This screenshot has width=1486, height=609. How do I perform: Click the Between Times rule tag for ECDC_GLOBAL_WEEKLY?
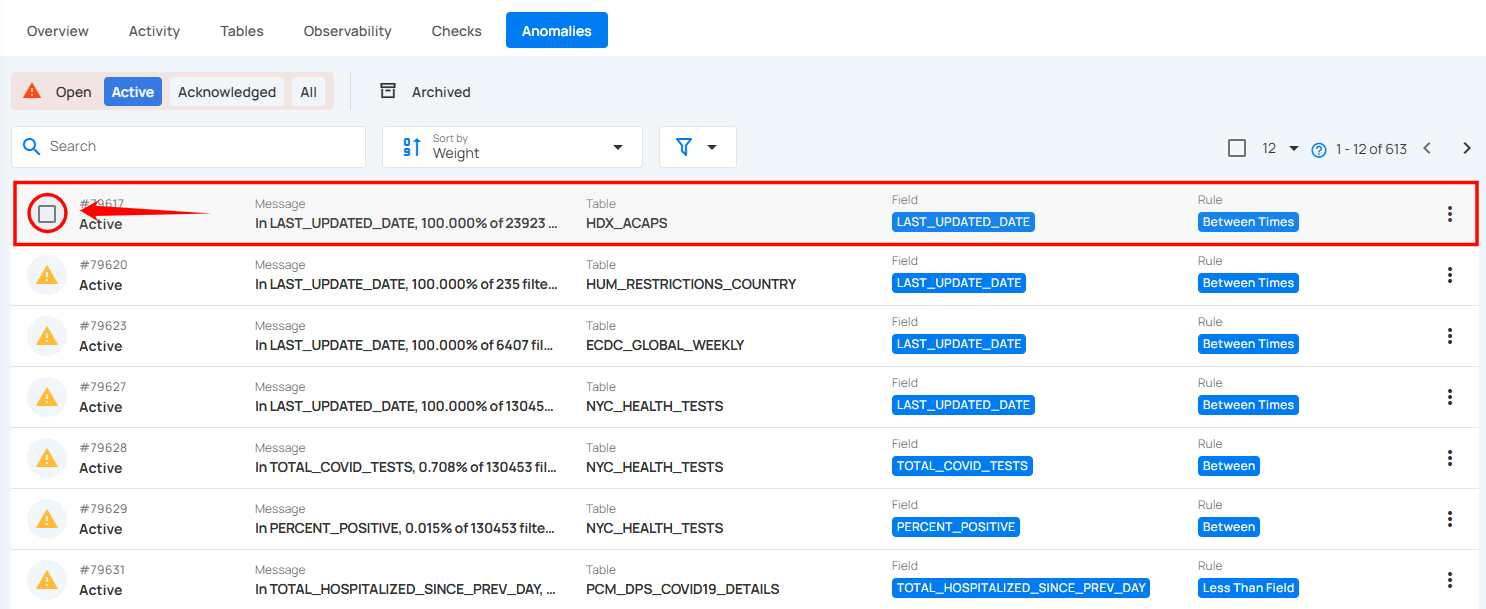coord(1248,344)
